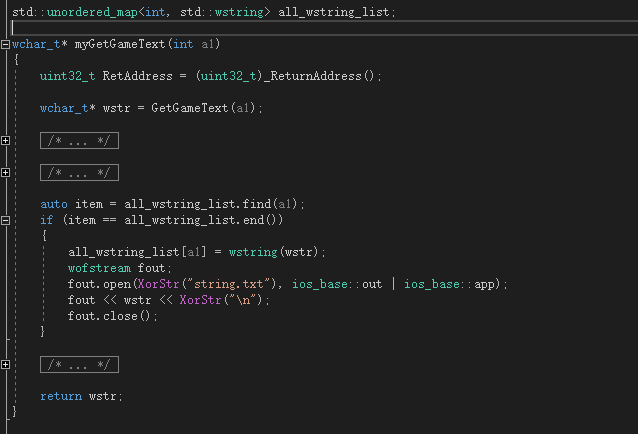This screenshot has width=638, height=434.
Task: Click the fout.open call
Action: (99, 284)
